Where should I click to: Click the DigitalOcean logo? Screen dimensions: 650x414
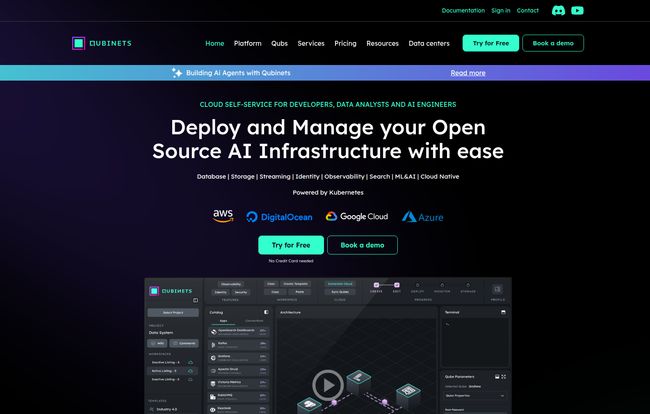279,217
